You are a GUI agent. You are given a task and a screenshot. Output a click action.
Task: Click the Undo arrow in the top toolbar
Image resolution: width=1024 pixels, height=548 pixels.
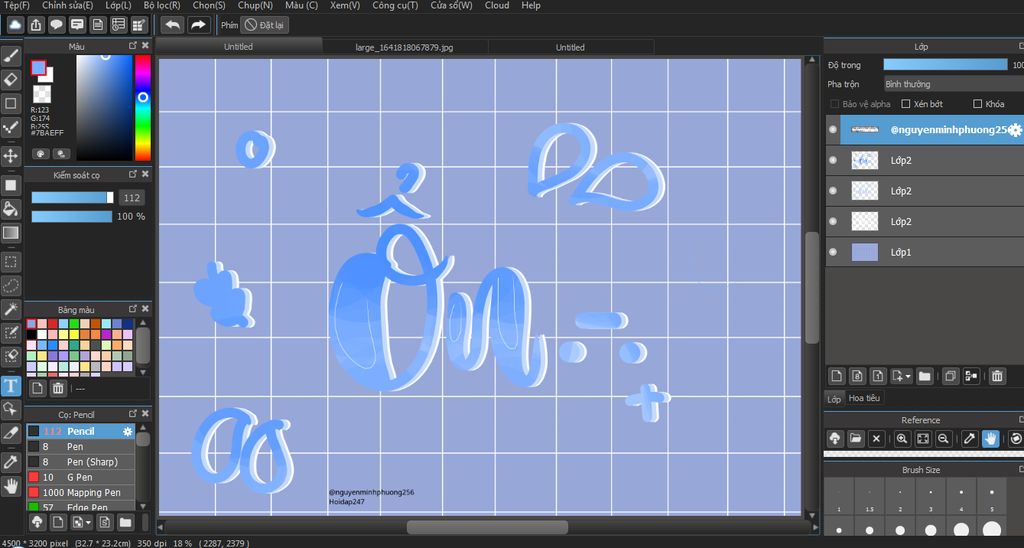click(172, 25)
